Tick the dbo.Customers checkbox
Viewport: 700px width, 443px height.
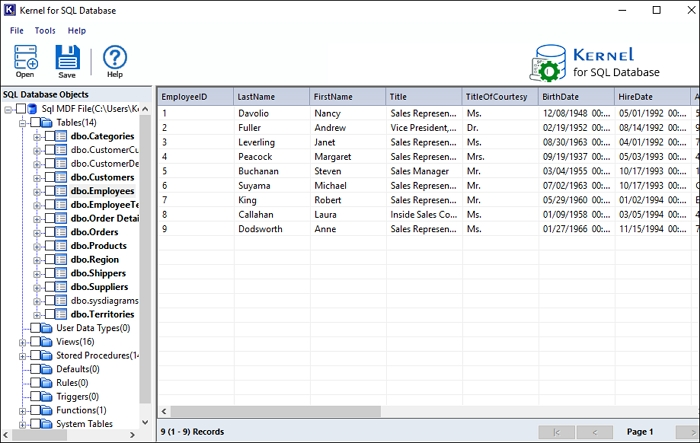(50, 177)
